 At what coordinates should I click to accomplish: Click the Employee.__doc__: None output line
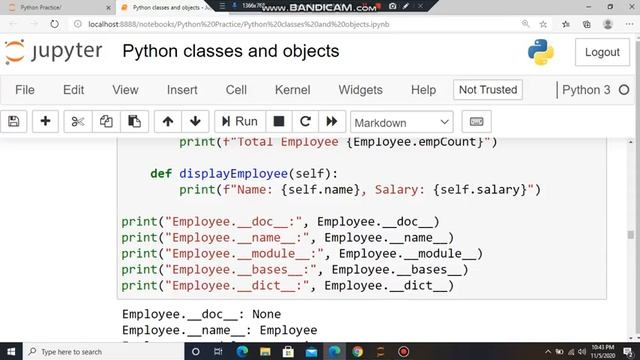tap(202, 314)
